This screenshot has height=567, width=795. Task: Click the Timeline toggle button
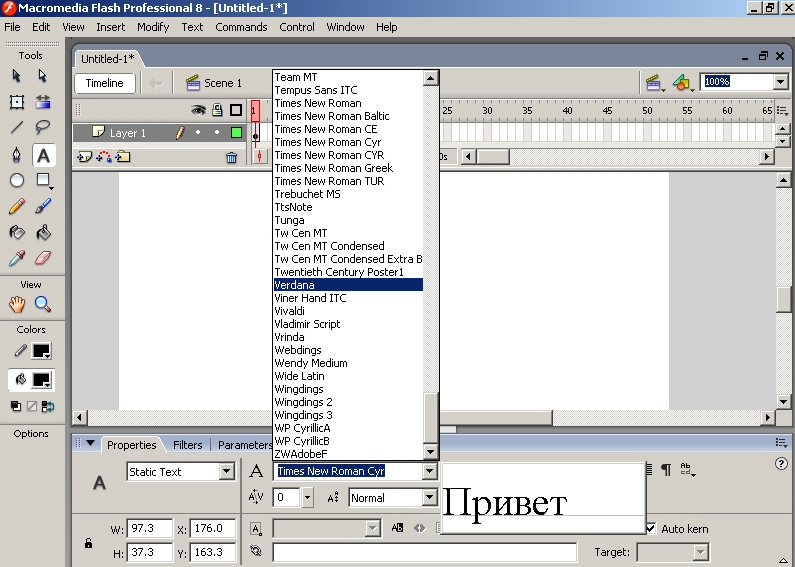[104, 83]
